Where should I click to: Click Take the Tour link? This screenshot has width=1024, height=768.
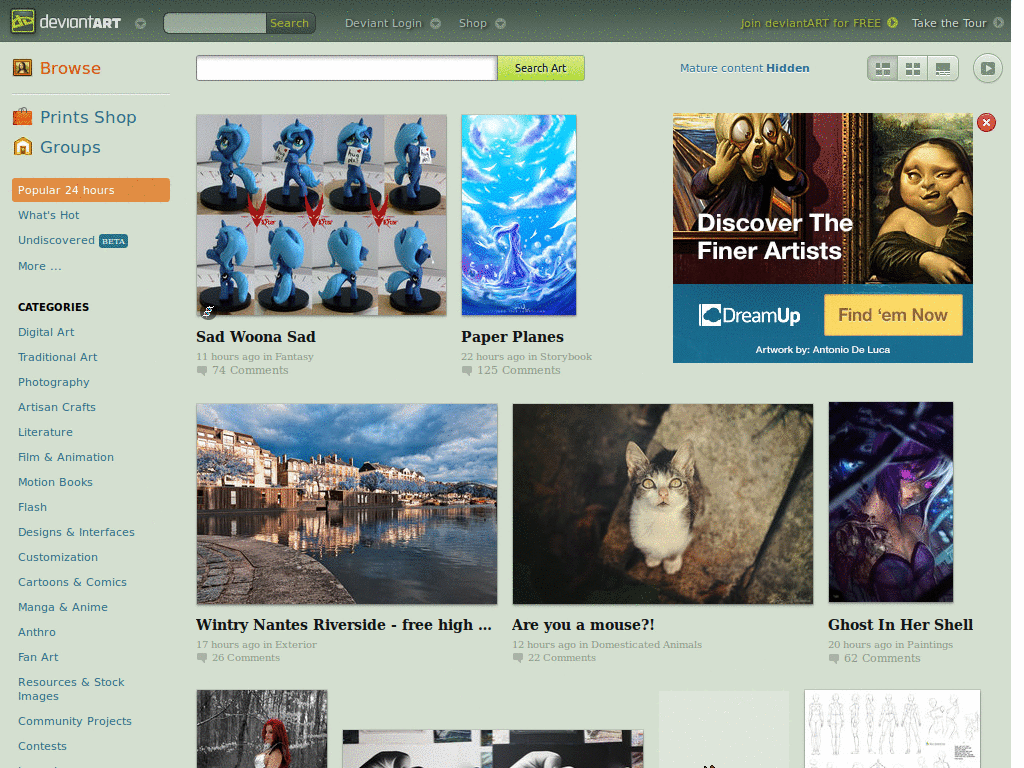[x=949, y=23]
